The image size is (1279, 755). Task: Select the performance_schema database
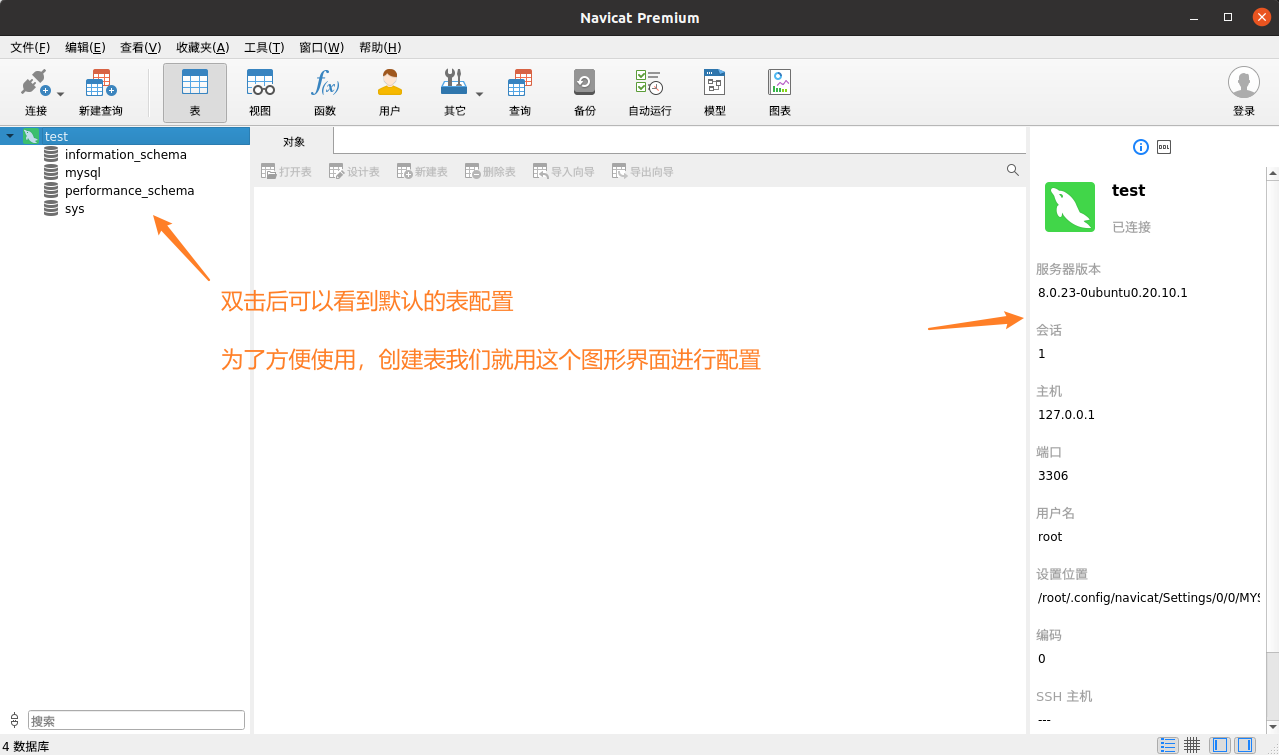point(130,190)
